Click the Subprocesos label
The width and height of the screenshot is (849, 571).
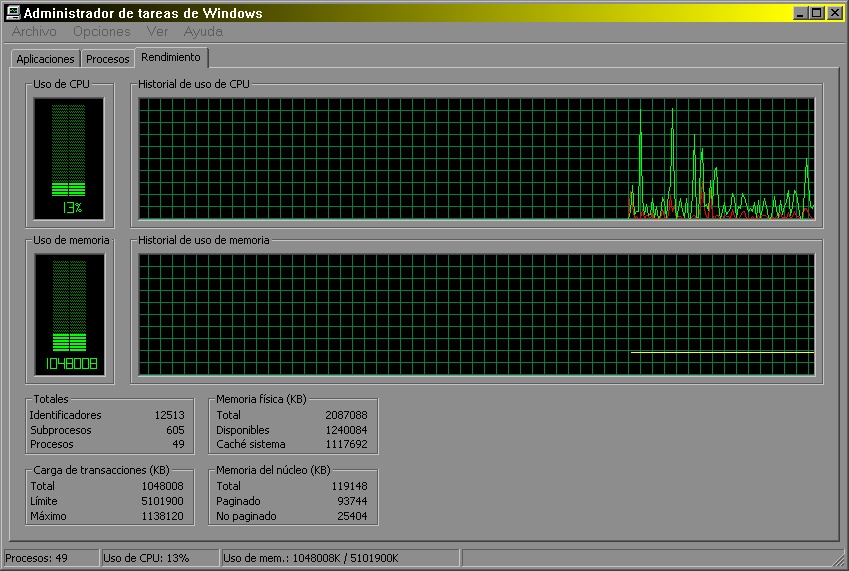click(61, 430)
